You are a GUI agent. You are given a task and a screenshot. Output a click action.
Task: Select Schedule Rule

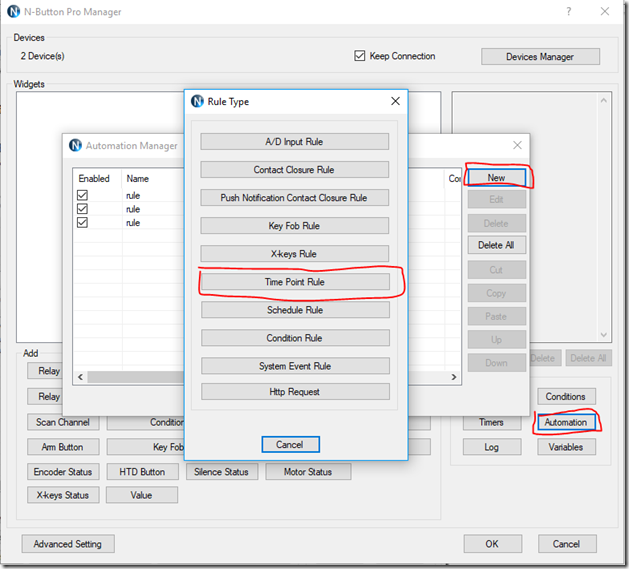coord(295,310)
